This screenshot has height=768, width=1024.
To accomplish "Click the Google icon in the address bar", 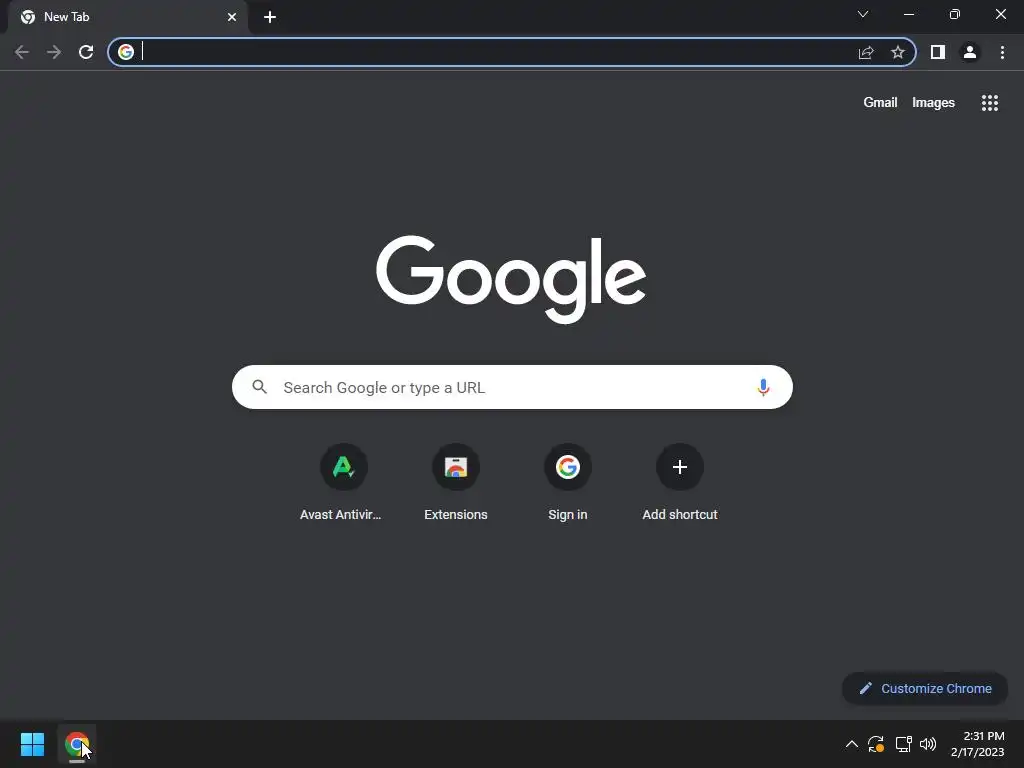I will tap(126, 52).
